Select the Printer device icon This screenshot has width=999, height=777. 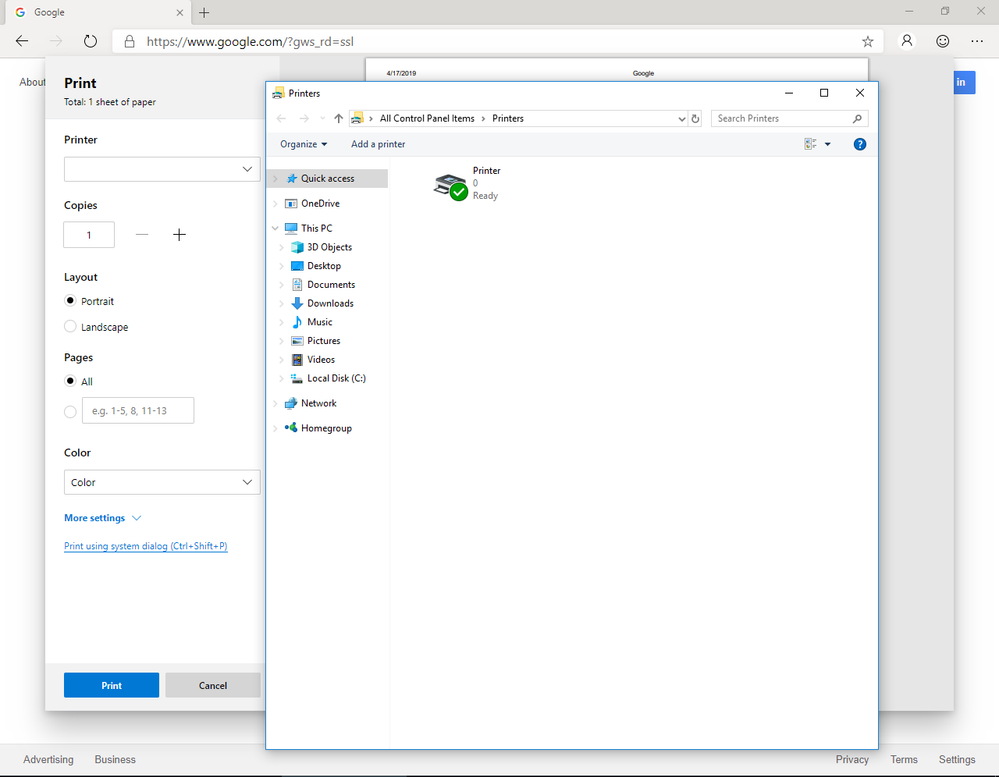click(x=450, y=186)
